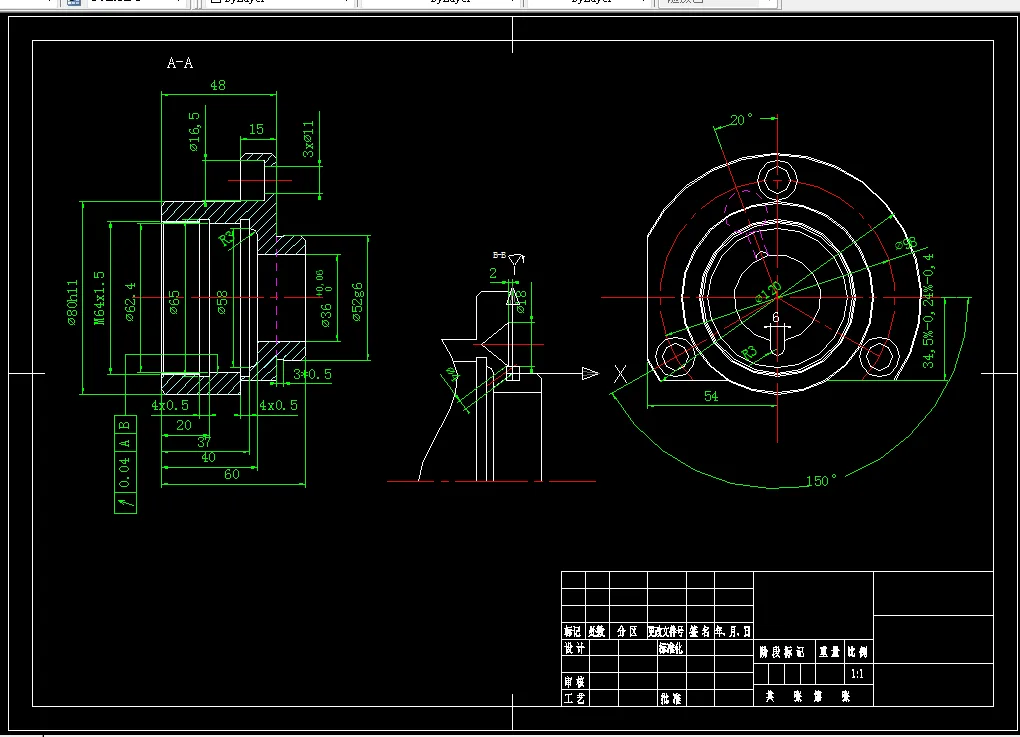Select the "ø62.4" diameter dimension text
This screenshot has height=737, width=1020.
(131, 302)
